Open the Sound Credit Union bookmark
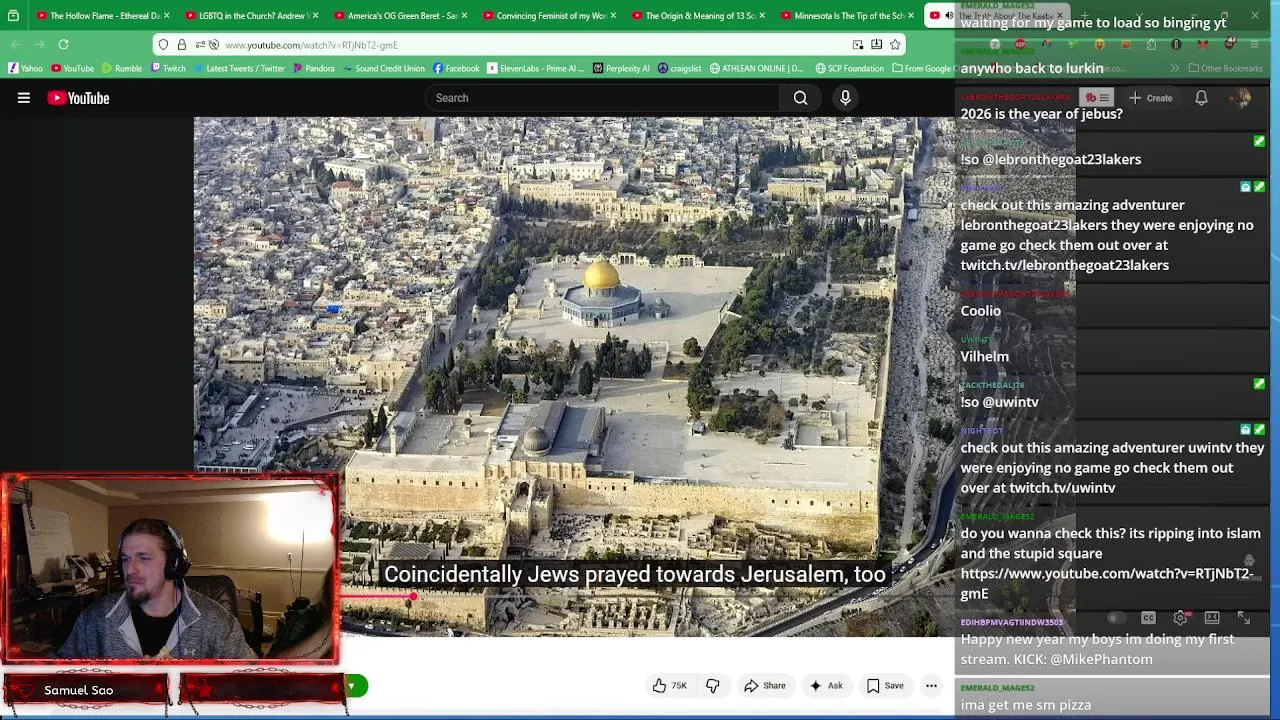Screen dimensions: 1280x720 (x=383, y=68)
